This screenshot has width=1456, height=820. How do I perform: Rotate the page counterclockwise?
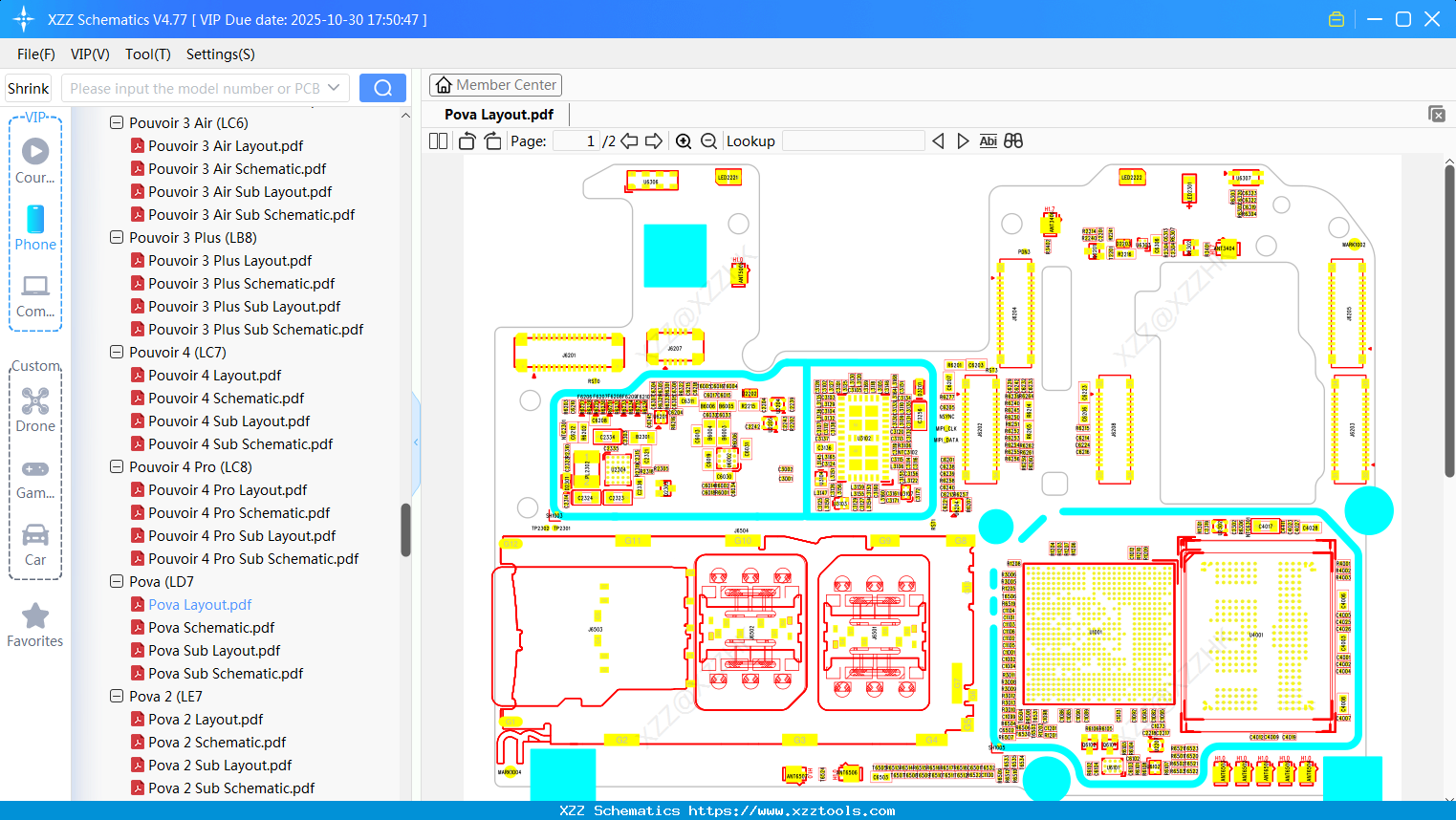coord(467,141)
